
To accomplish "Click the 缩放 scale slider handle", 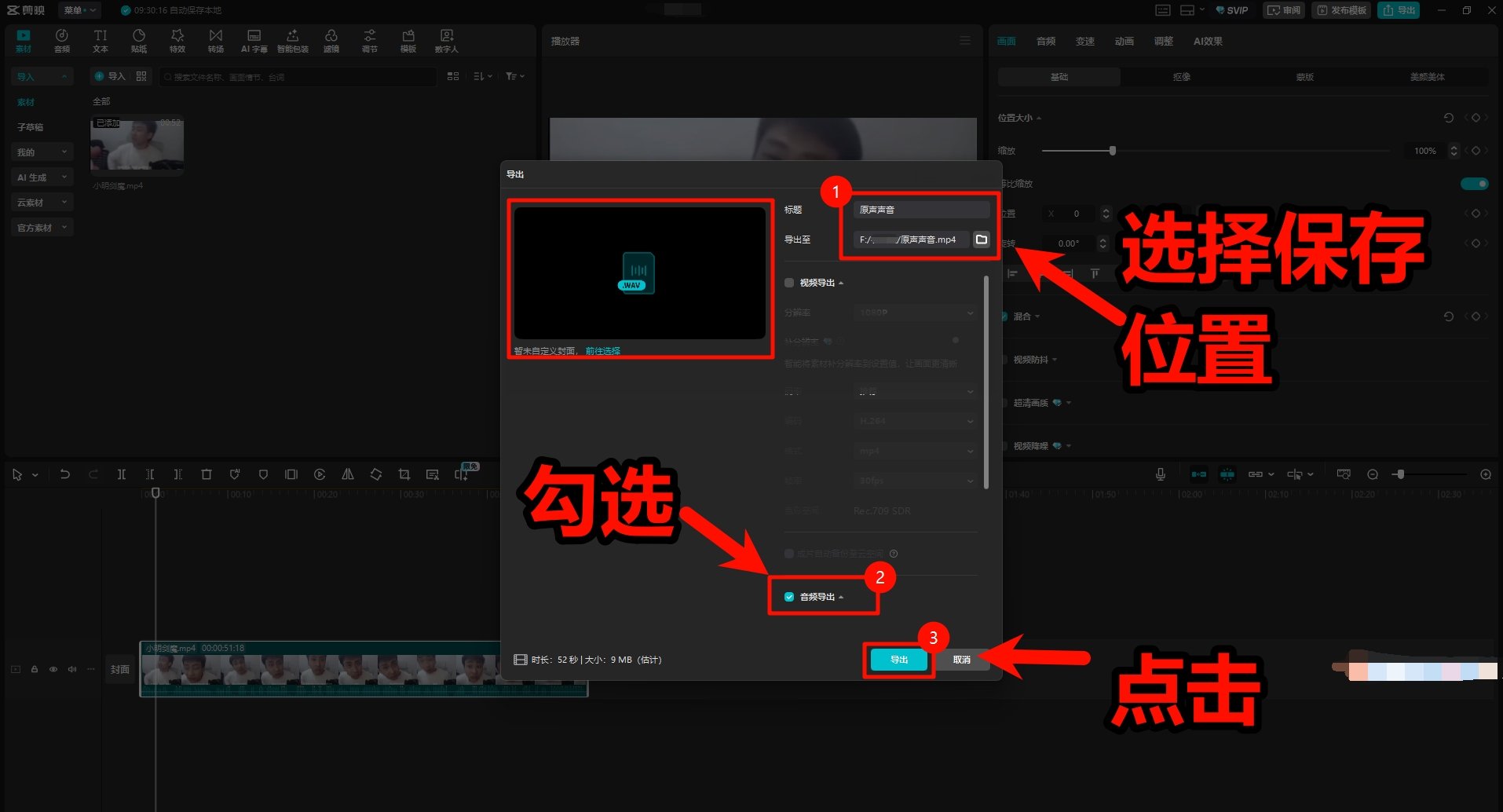I will click(1112, 150).
